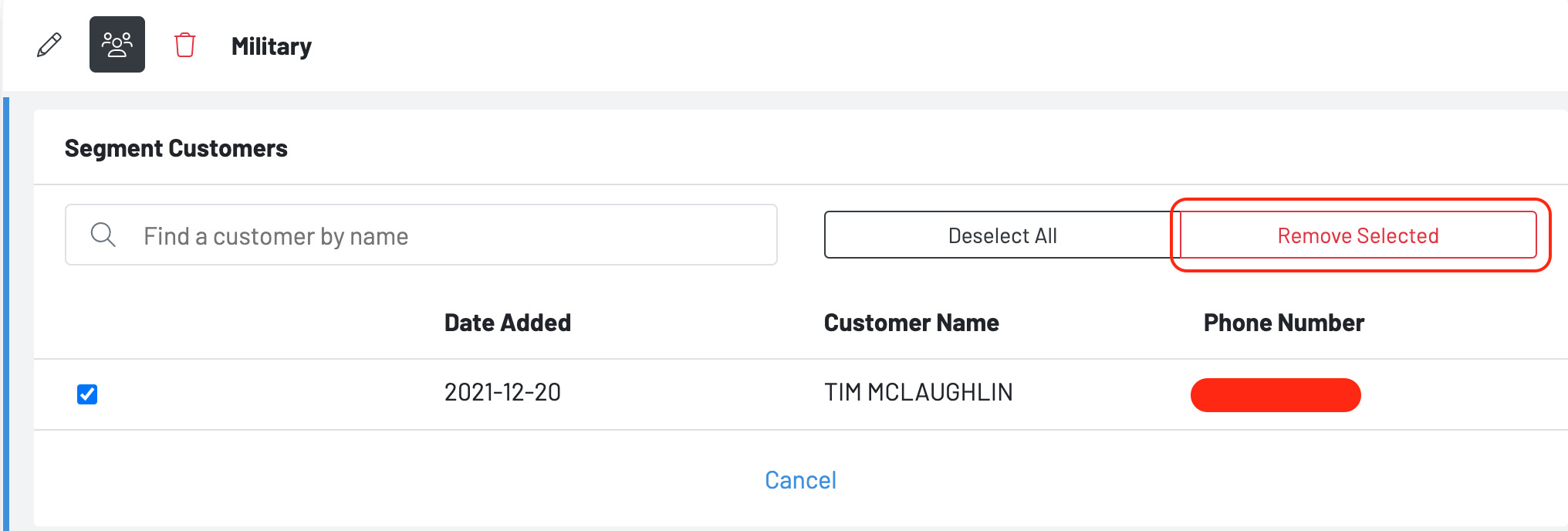Click the redacted phone number cell

click(x=1276, y=395)
